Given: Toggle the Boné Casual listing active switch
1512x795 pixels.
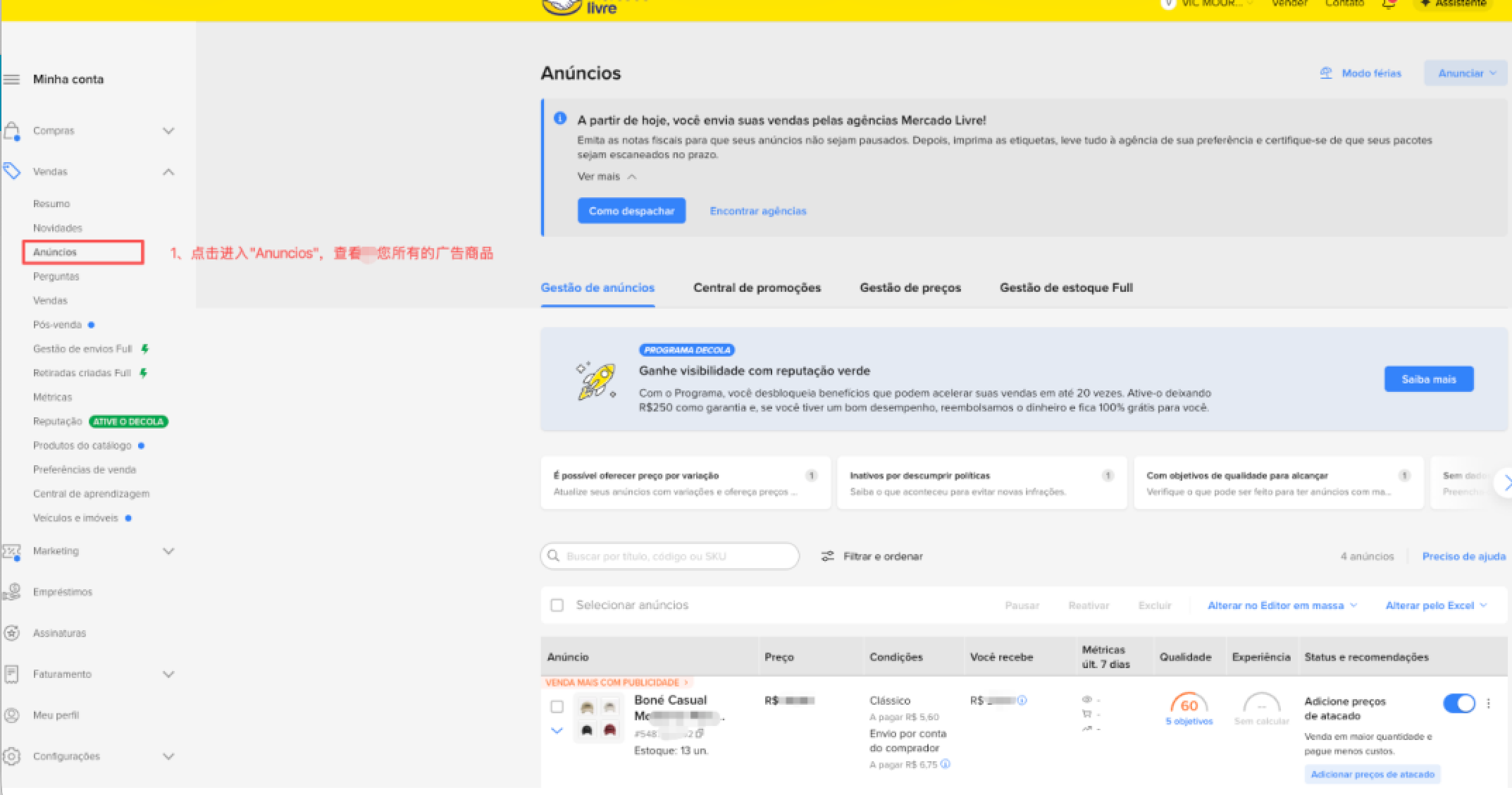Looking at the screenshot, I should click(1459, 703).
